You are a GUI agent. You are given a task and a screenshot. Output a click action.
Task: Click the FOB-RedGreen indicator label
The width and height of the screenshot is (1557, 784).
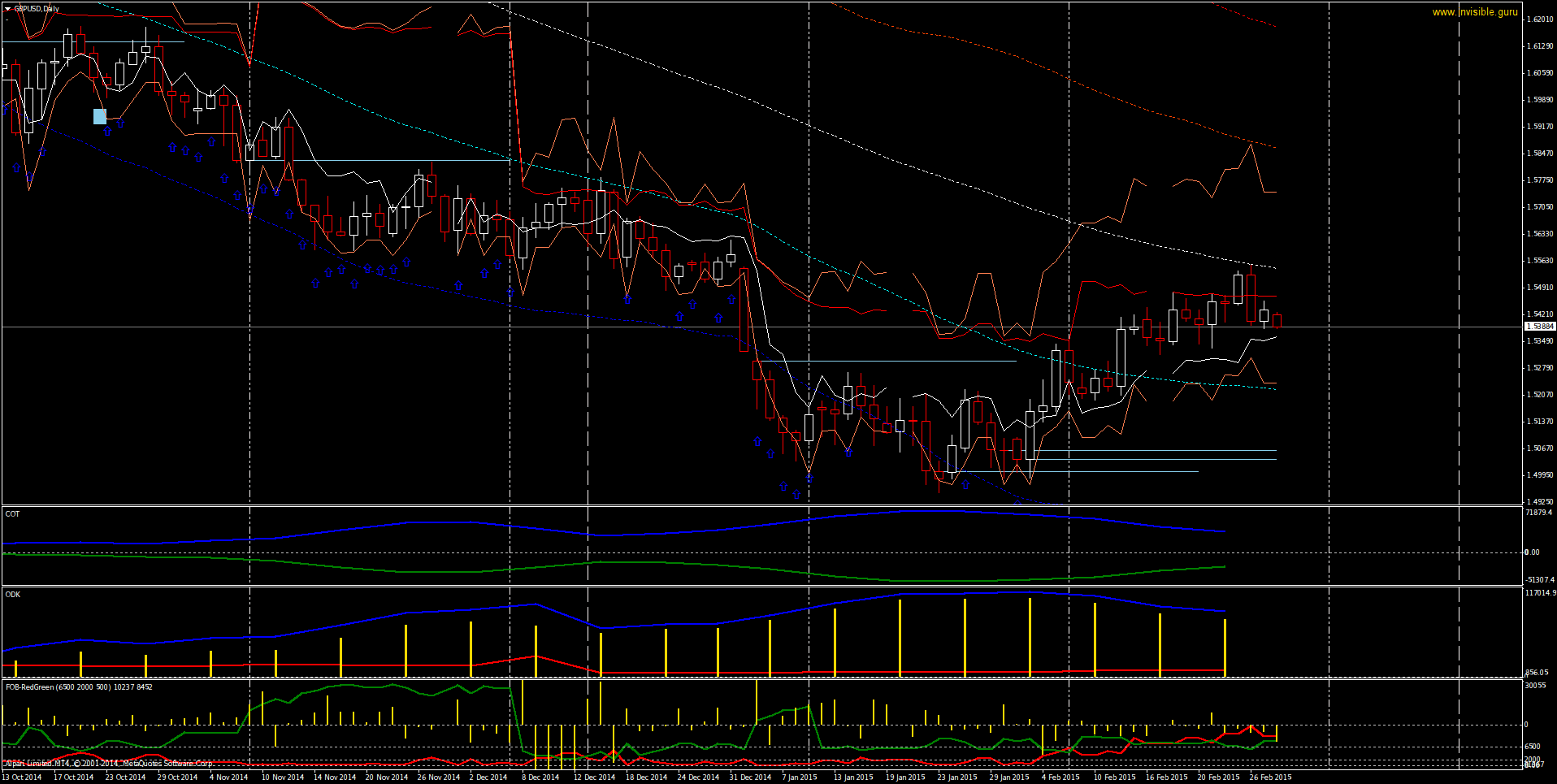[79, 687]
